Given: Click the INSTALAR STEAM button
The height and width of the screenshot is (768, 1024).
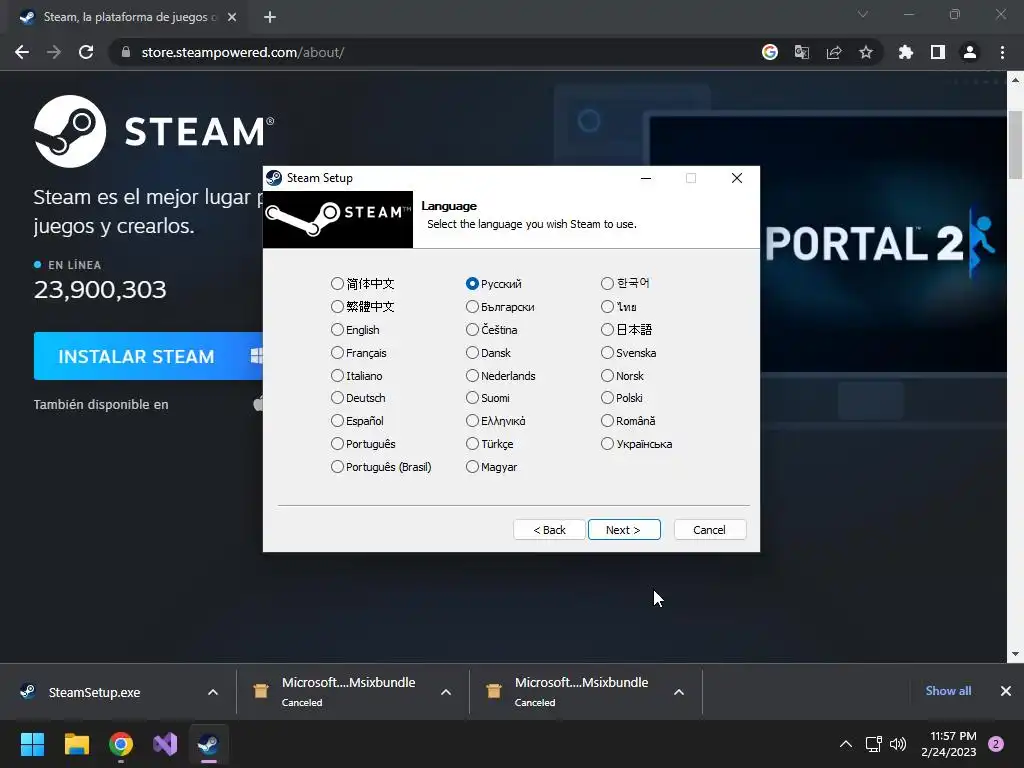Looking at the screenshot, I should point(148,356).
